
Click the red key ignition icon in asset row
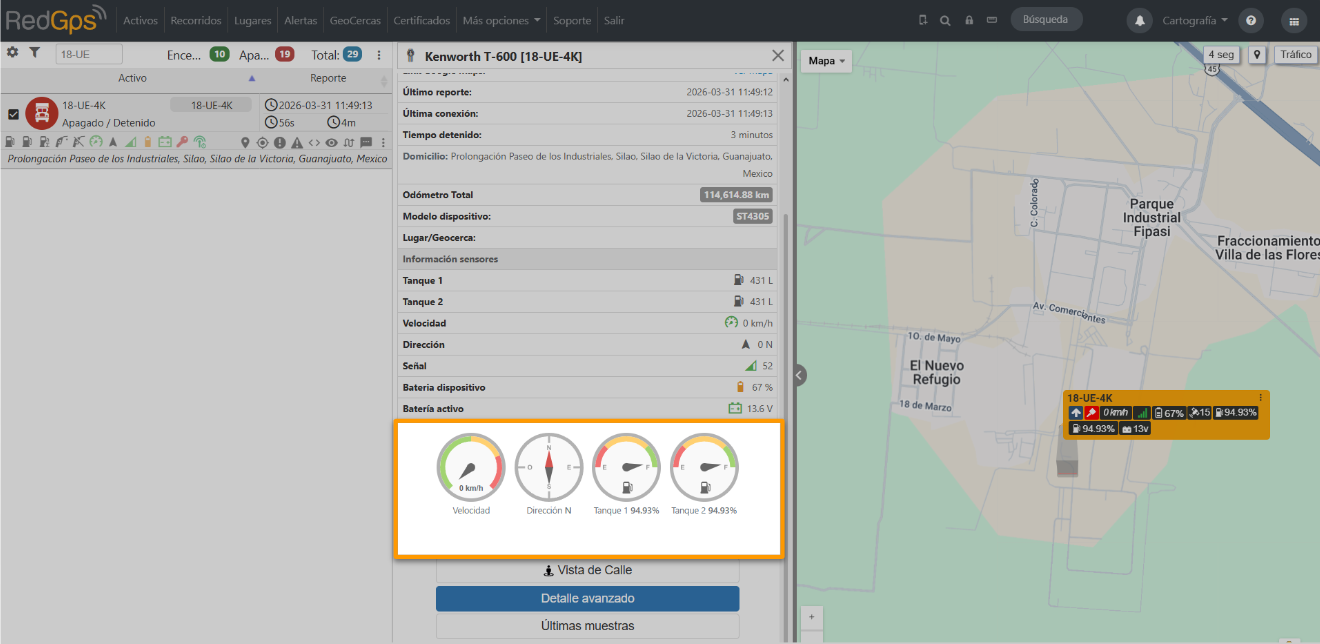[x=182, y=142]
